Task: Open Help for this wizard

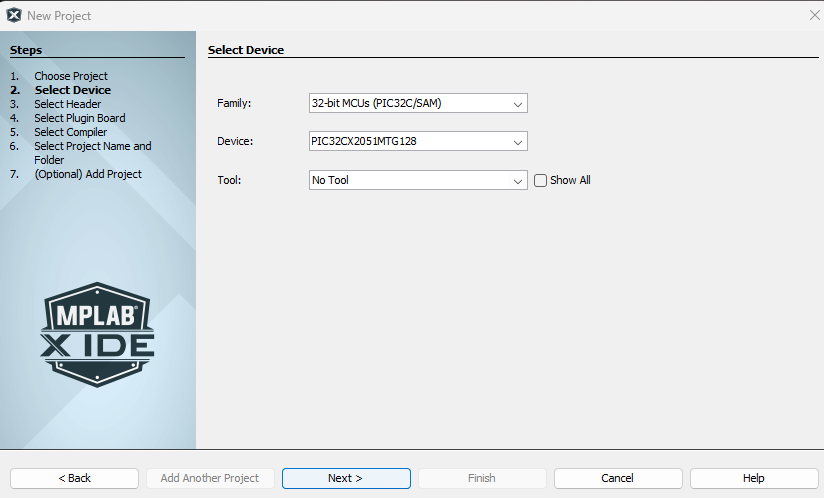Action: [x=754, y=478]
